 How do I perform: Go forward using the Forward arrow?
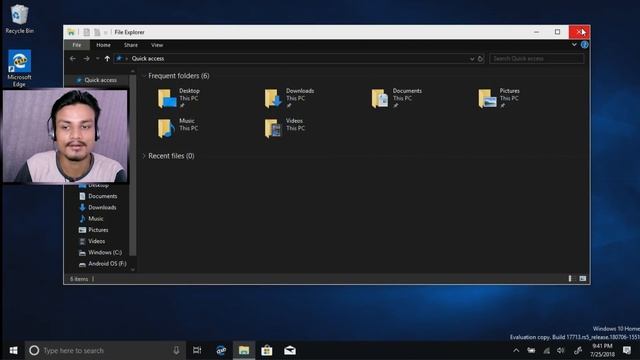pos(86,59)
